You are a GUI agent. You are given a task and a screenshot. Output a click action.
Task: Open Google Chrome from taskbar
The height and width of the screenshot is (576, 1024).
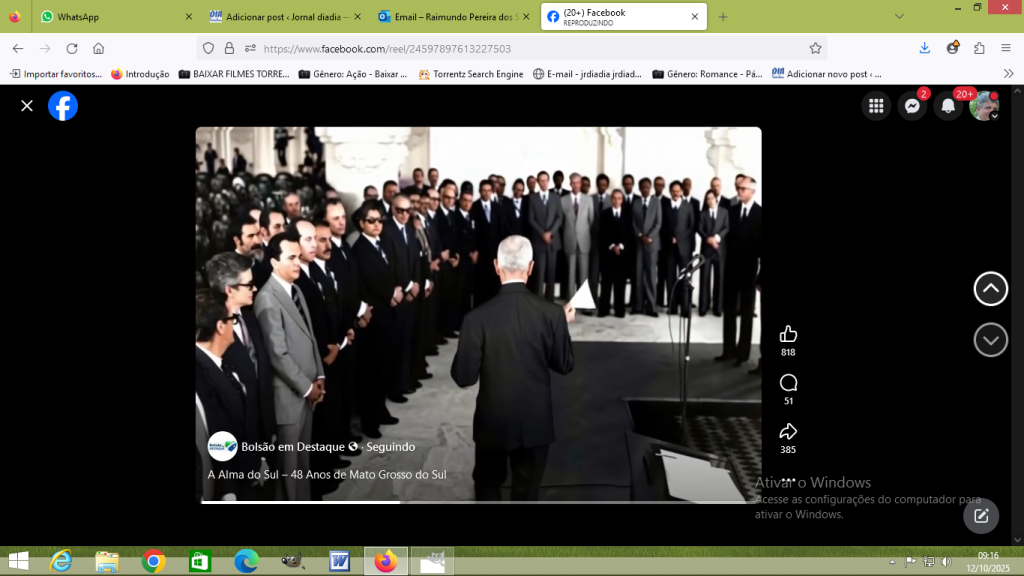pos(153,562)
